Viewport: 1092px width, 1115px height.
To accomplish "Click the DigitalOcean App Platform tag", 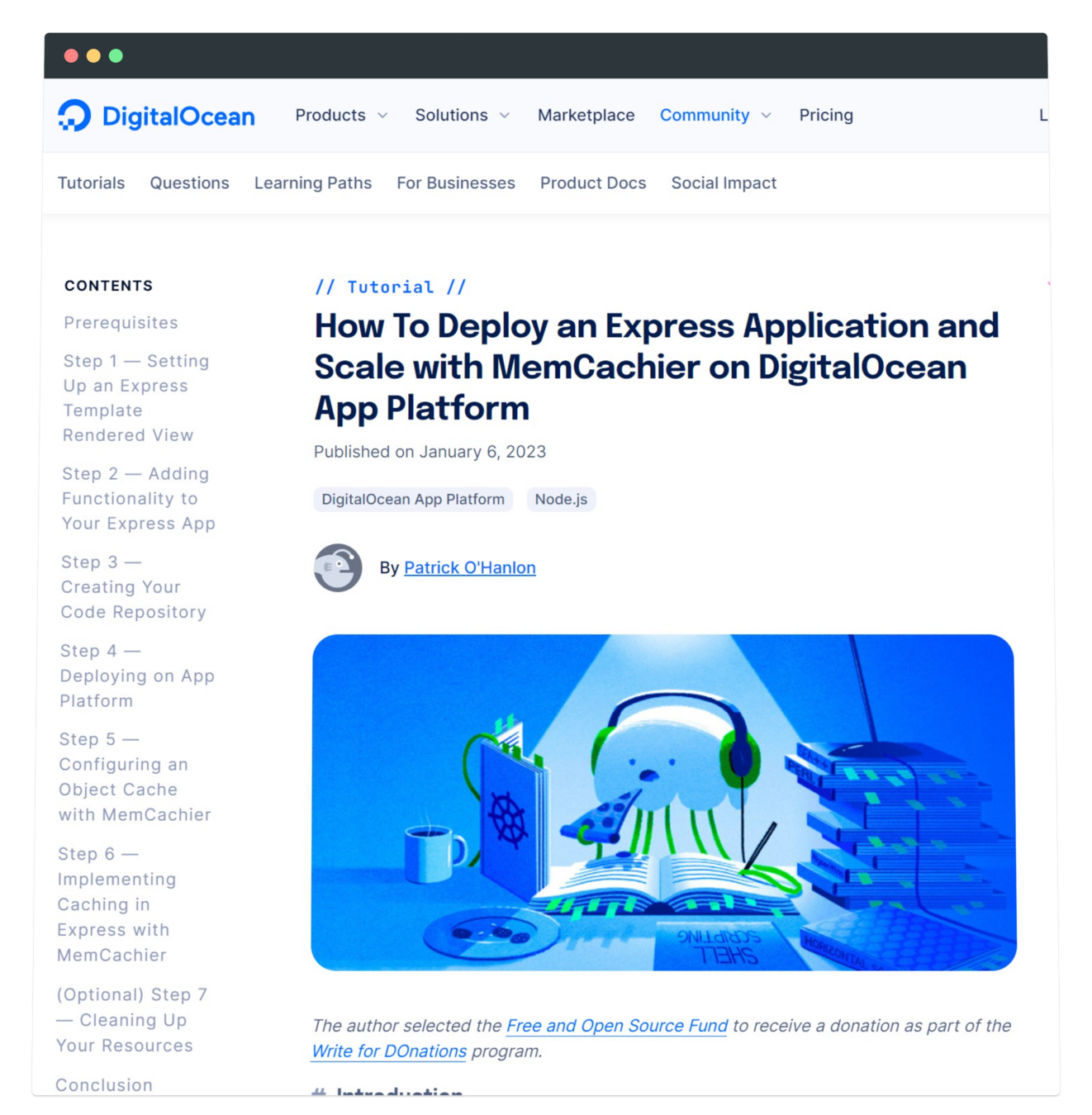I will pyautogui.click(x=412, y=500).
